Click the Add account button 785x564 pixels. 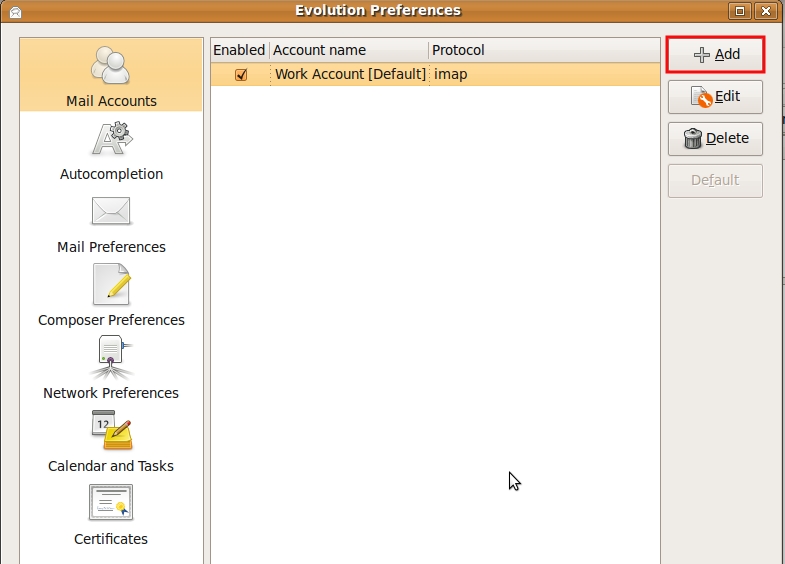pos(715,54)
